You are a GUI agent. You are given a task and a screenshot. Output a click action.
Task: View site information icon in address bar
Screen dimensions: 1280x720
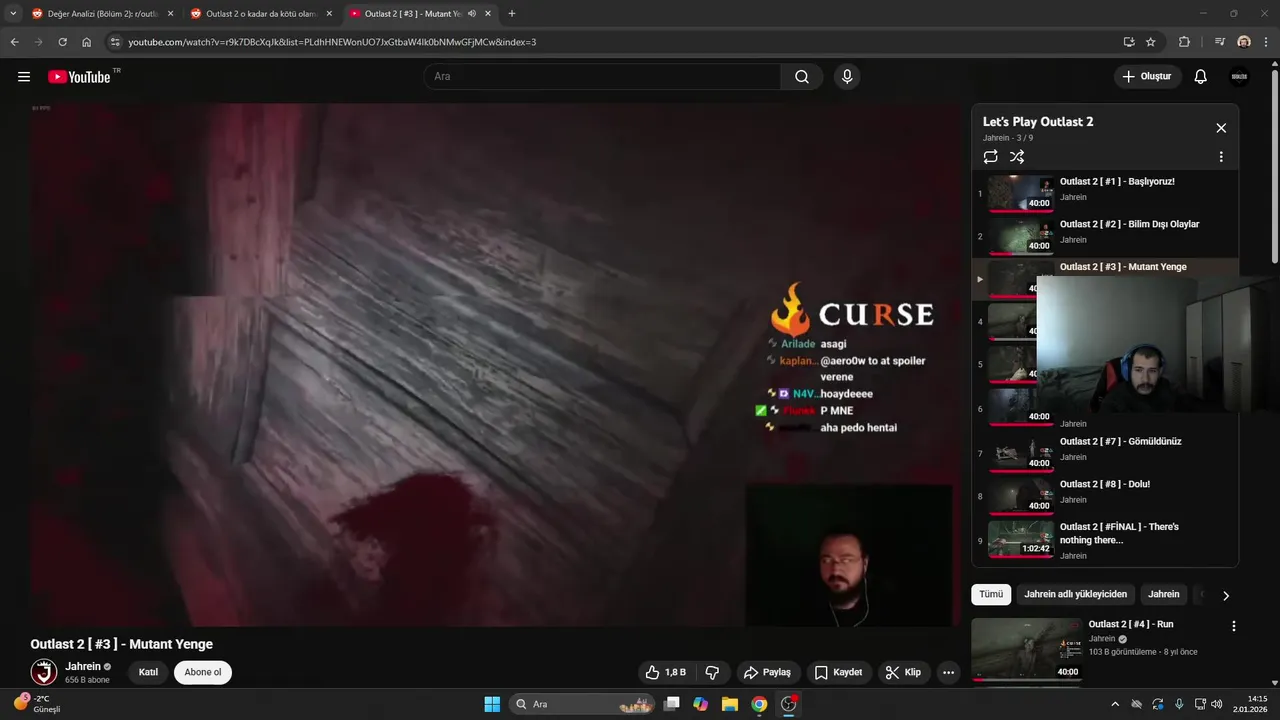coord(114,42)
